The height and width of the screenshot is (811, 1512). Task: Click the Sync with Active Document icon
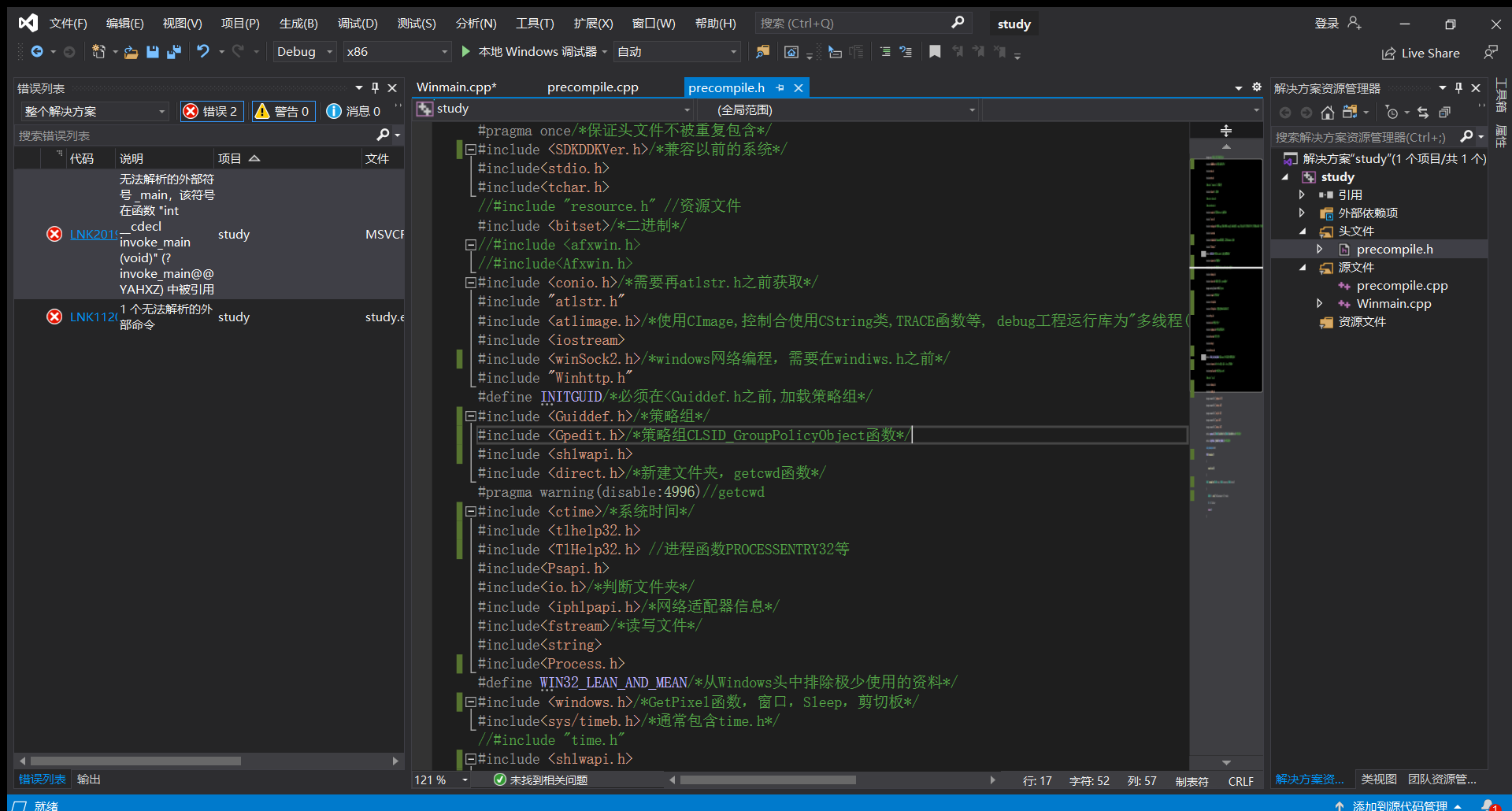[1423, 113]
